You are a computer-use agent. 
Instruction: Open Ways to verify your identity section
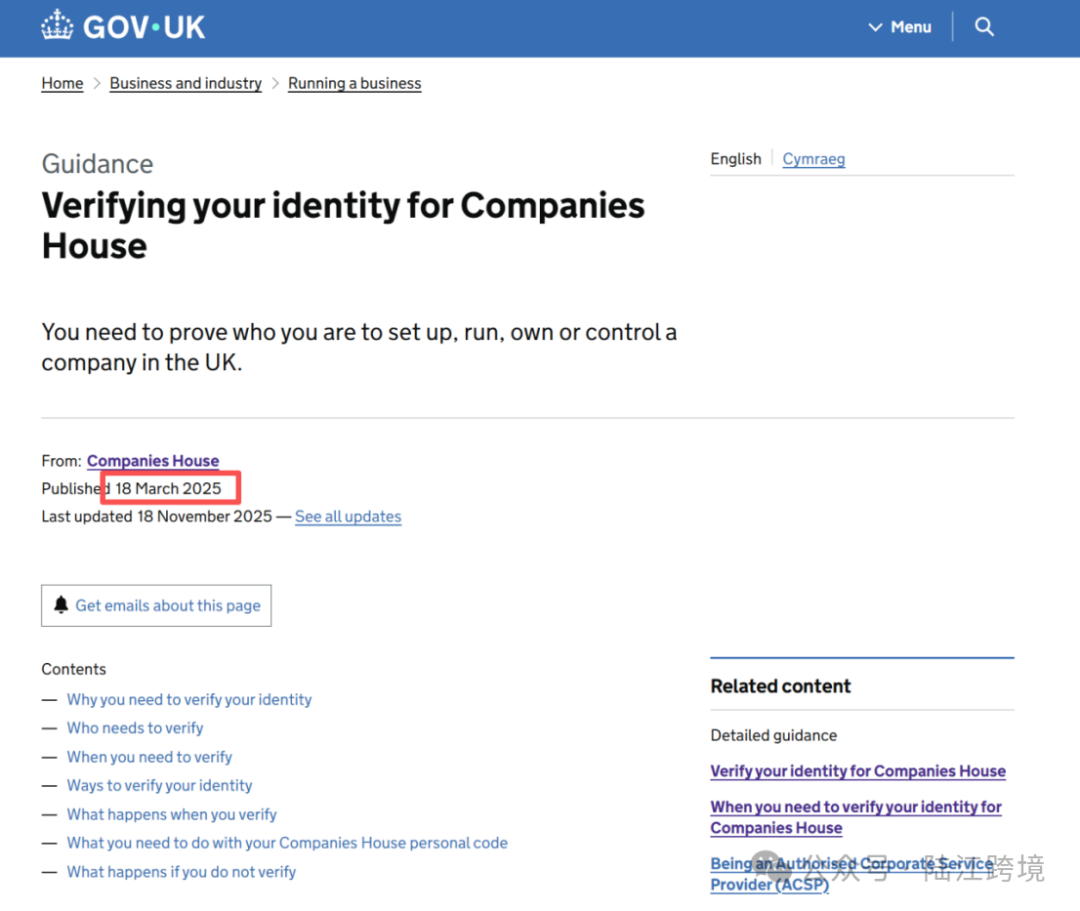[159, 785]
